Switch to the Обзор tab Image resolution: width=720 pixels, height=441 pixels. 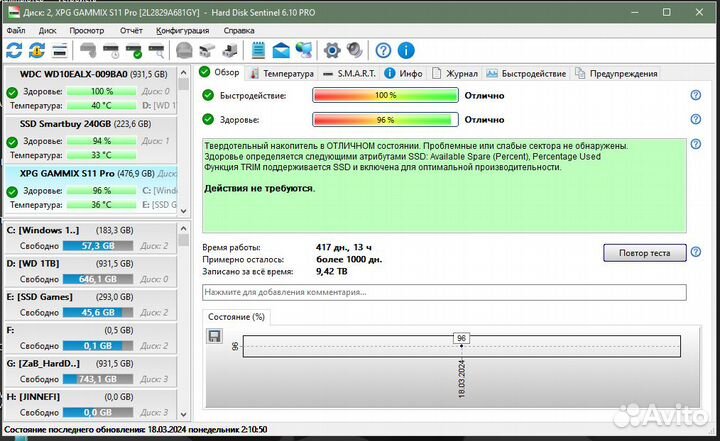tap(219, 73)
